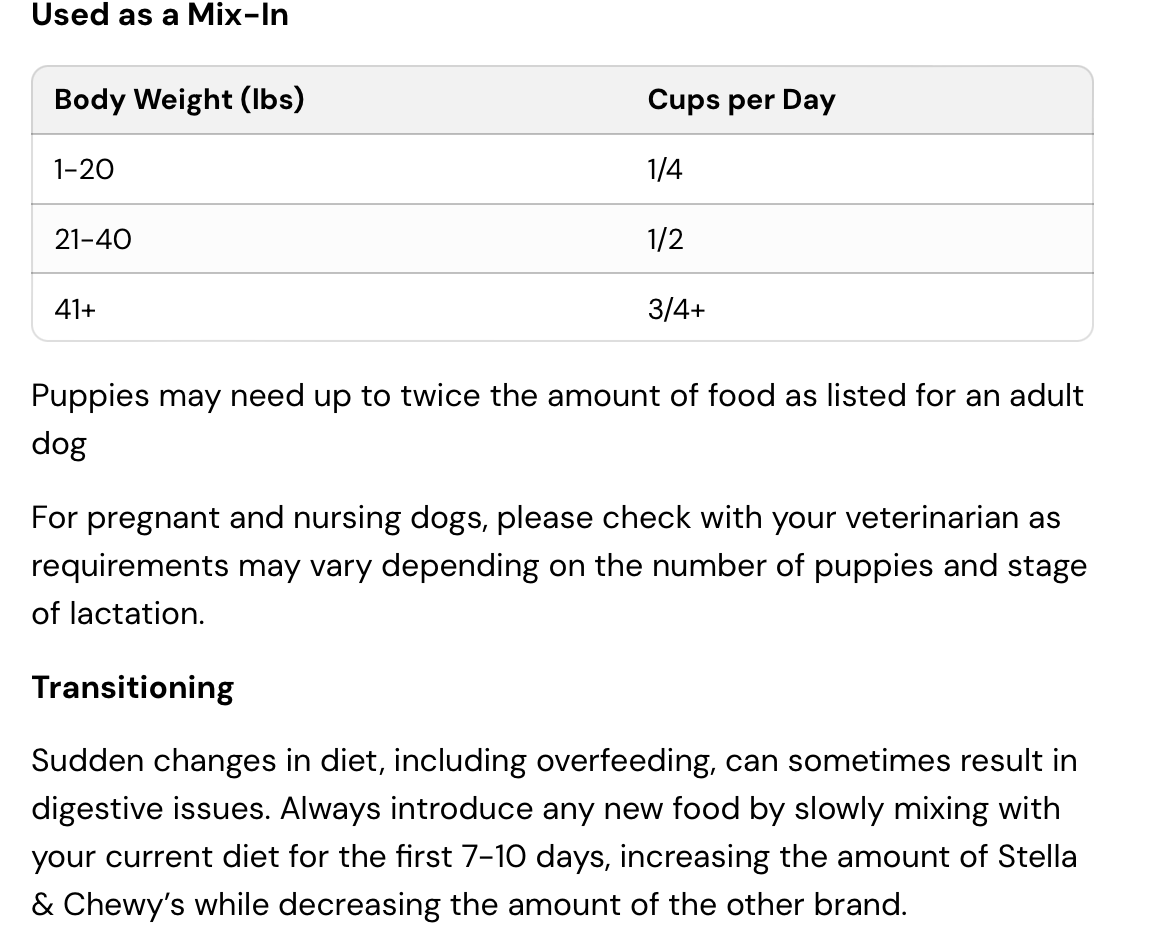This screenshot has height=952, width=1154.
Task: Click the "3/4+" cups value cell
Action: [676, 310]
